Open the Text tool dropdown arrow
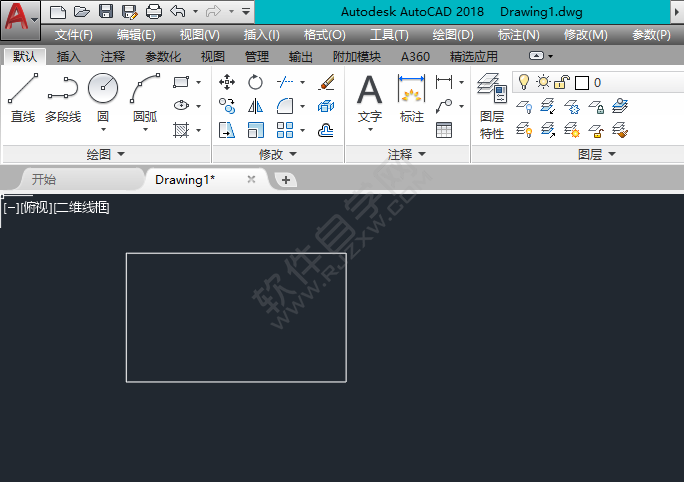The width and height of the screenshot is (684, 482). pyautogui.click(x=370, y=130)
